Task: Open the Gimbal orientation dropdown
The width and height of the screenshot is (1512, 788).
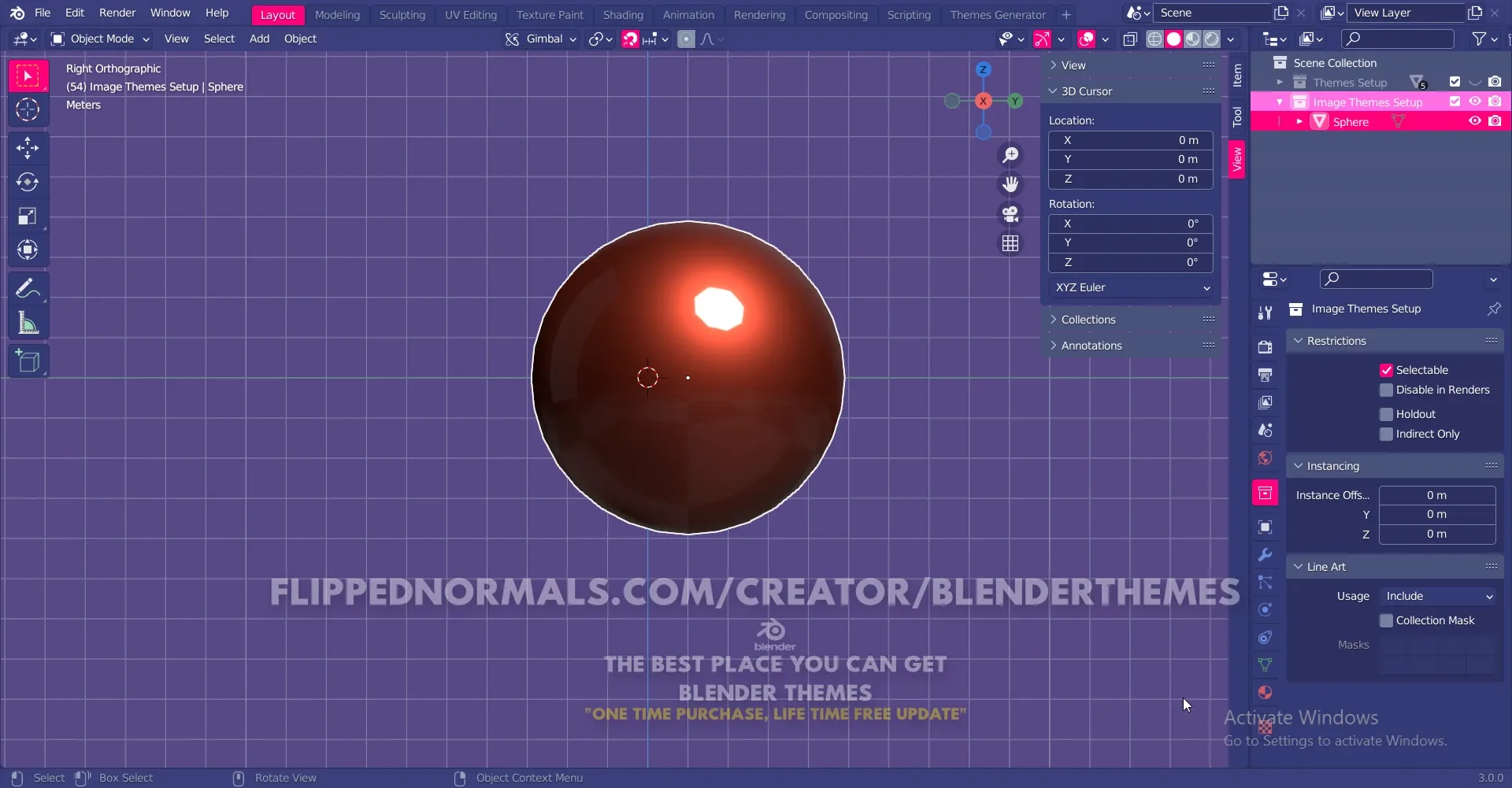Action: (540, 39)
